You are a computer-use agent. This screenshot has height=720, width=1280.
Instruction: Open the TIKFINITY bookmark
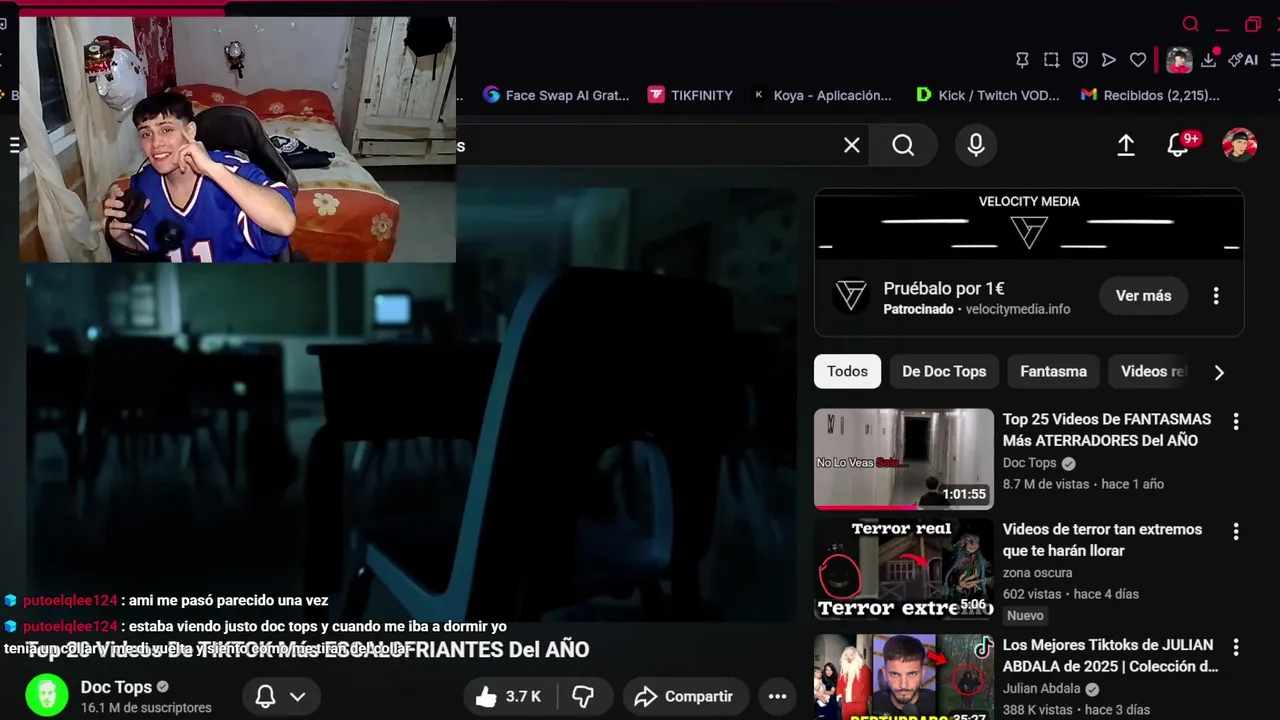click(x=691, y=95)
